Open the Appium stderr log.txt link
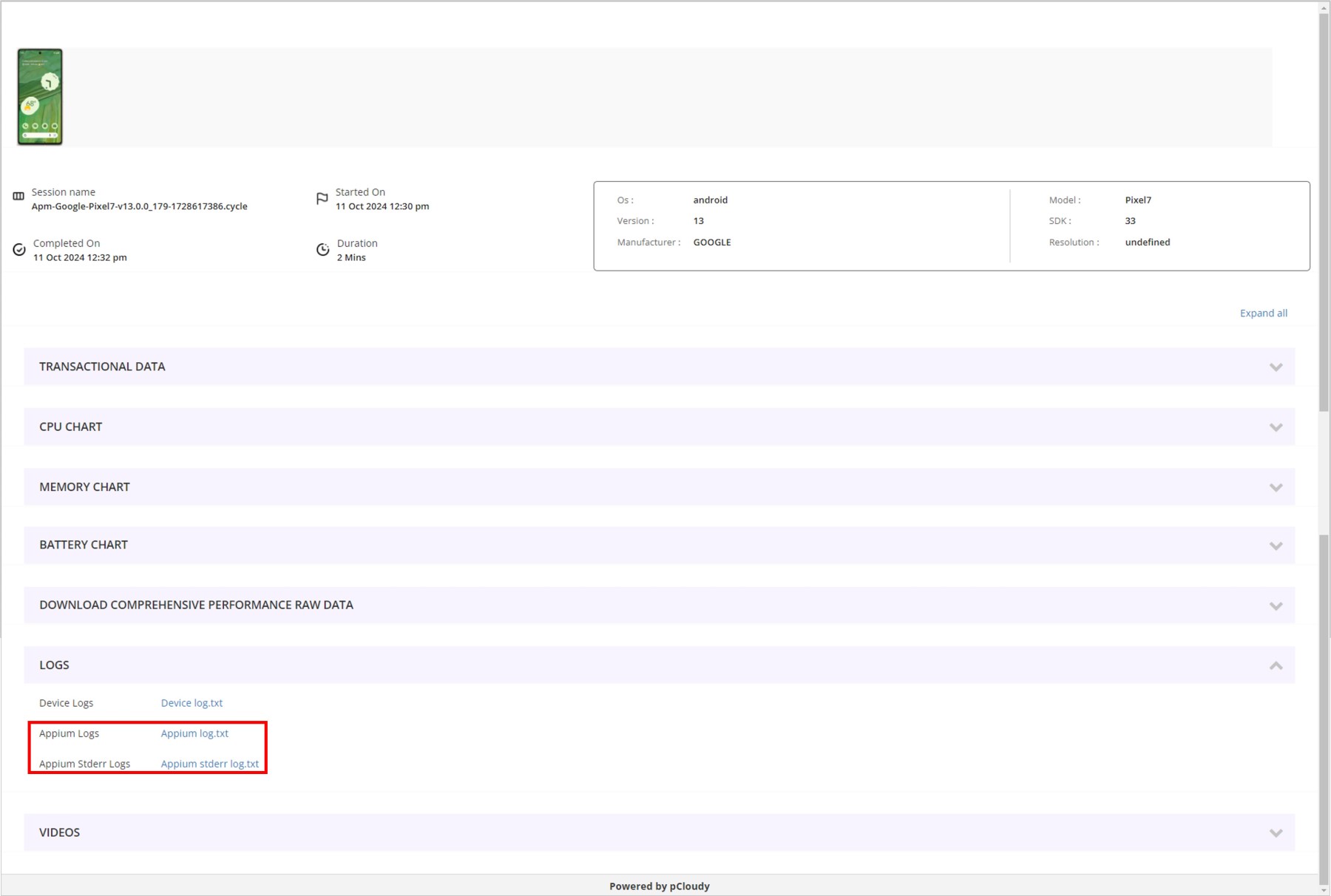The image size is (1331, 896). tap(210, 764)
